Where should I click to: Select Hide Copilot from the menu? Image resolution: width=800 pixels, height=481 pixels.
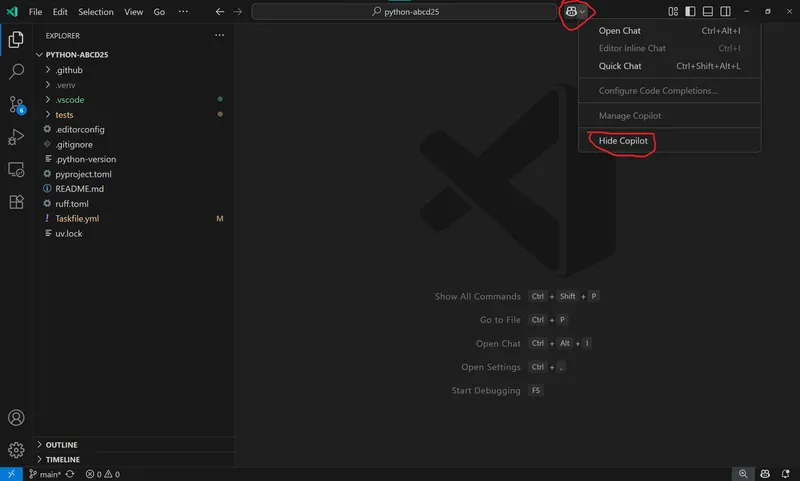point(623,141)
